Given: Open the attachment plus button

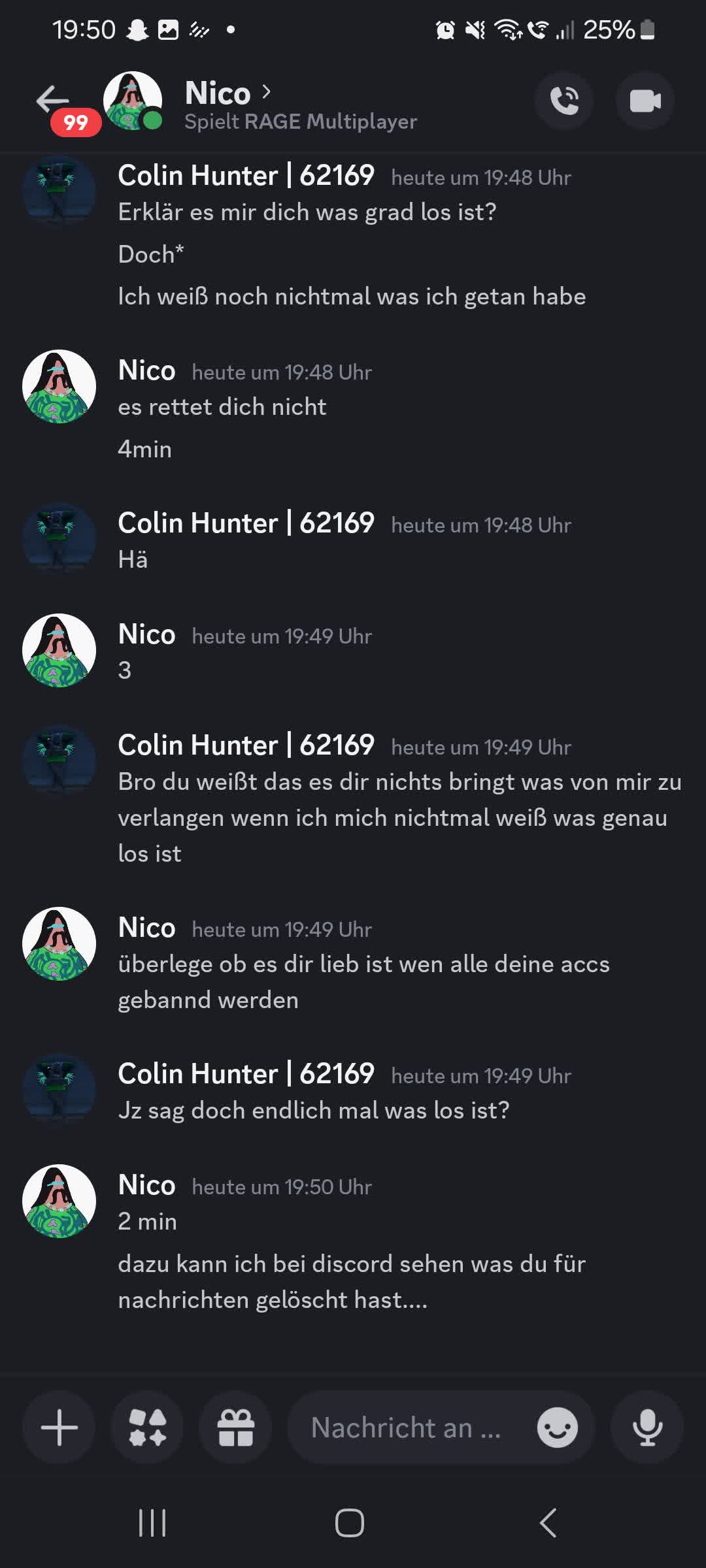Looking at the screenshot, I should [x=59, y=1428].
